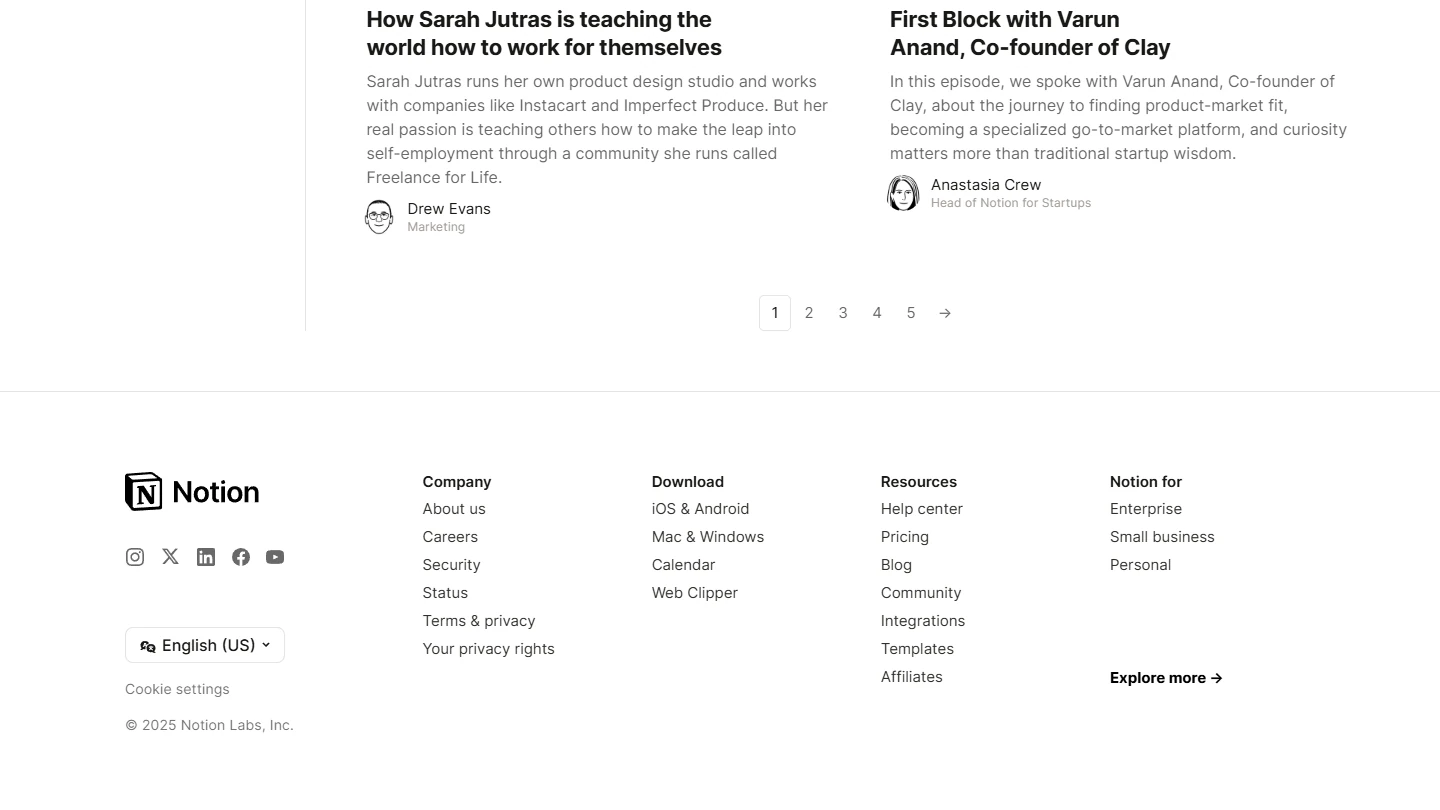
Task: Open the Explore more link
Action: (x=1166, y=678)
